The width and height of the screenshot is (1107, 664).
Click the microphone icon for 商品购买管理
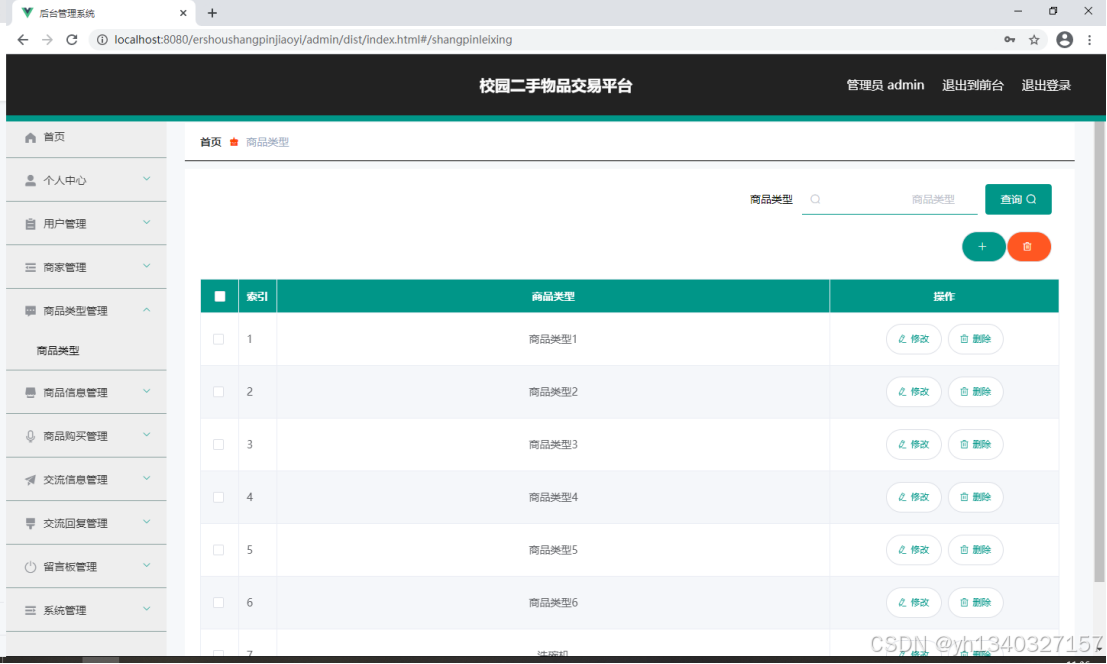click(x=30, y=436)
